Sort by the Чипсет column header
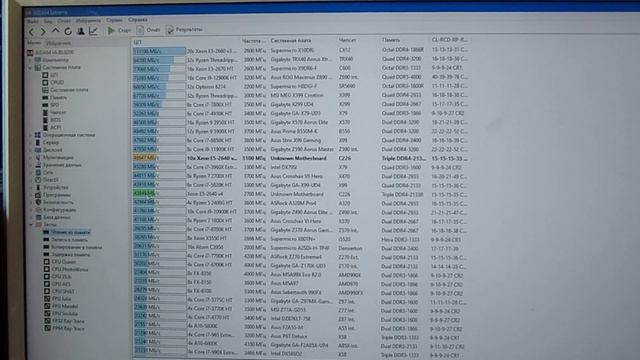This screenshot has height=360, width=640. (x=348, y=40)
